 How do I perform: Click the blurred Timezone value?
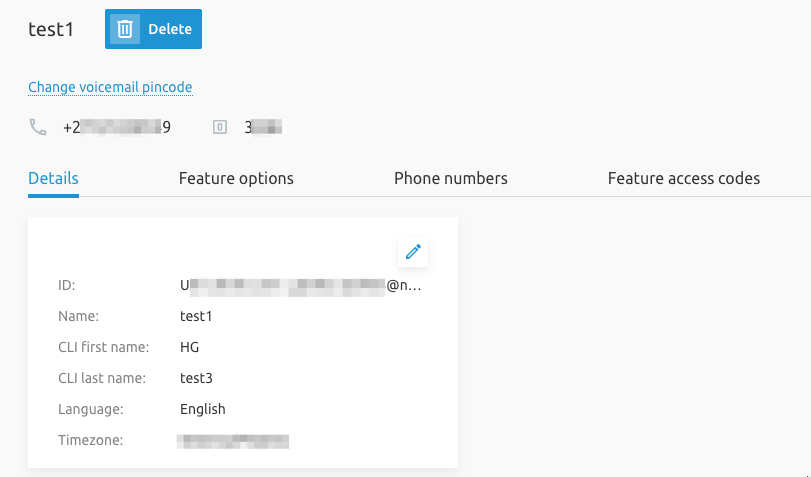[x=233, y=440]
